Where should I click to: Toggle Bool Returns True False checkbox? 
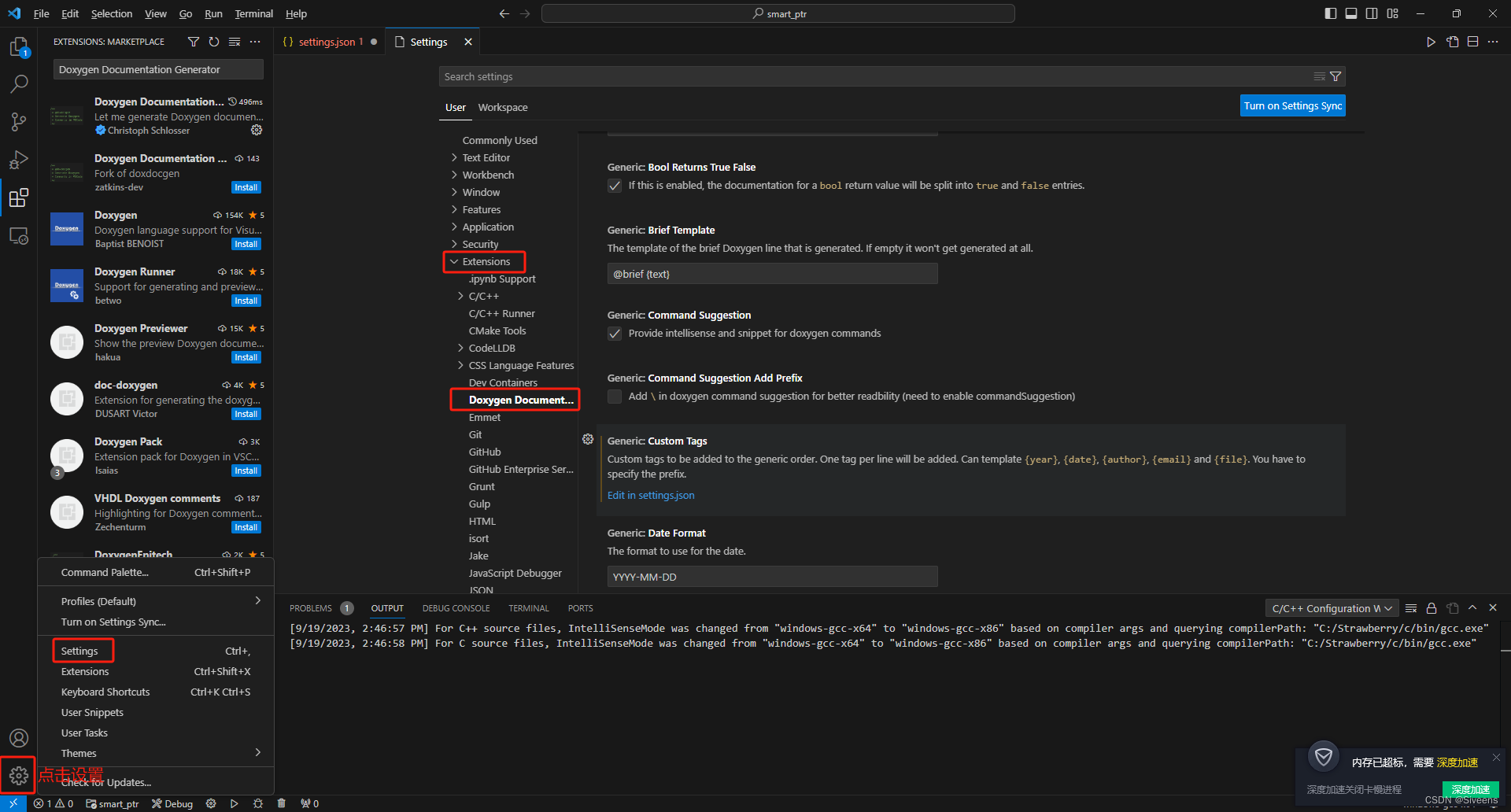click(x=615, y=186)
